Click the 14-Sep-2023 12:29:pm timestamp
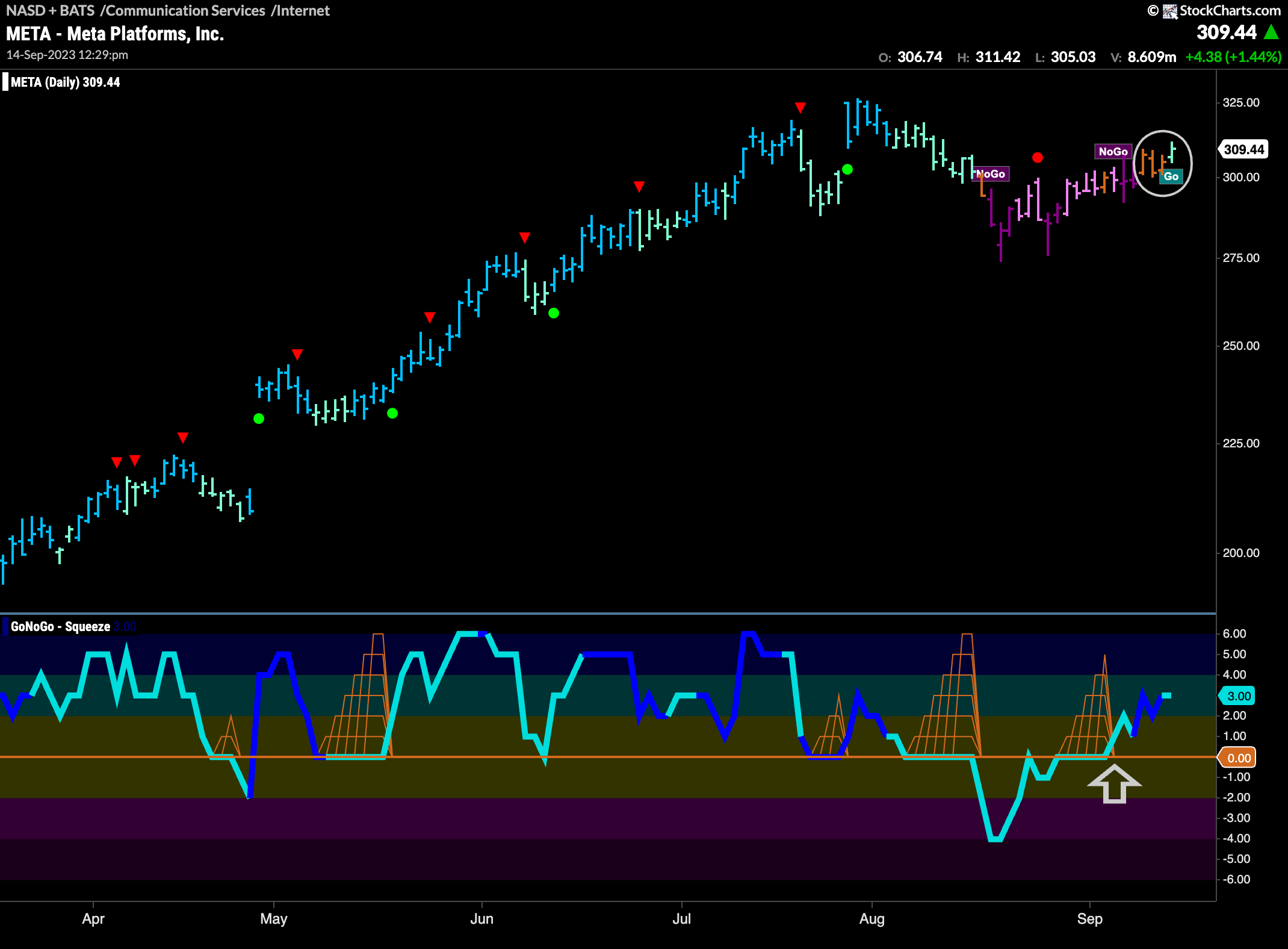 [67, 55]
